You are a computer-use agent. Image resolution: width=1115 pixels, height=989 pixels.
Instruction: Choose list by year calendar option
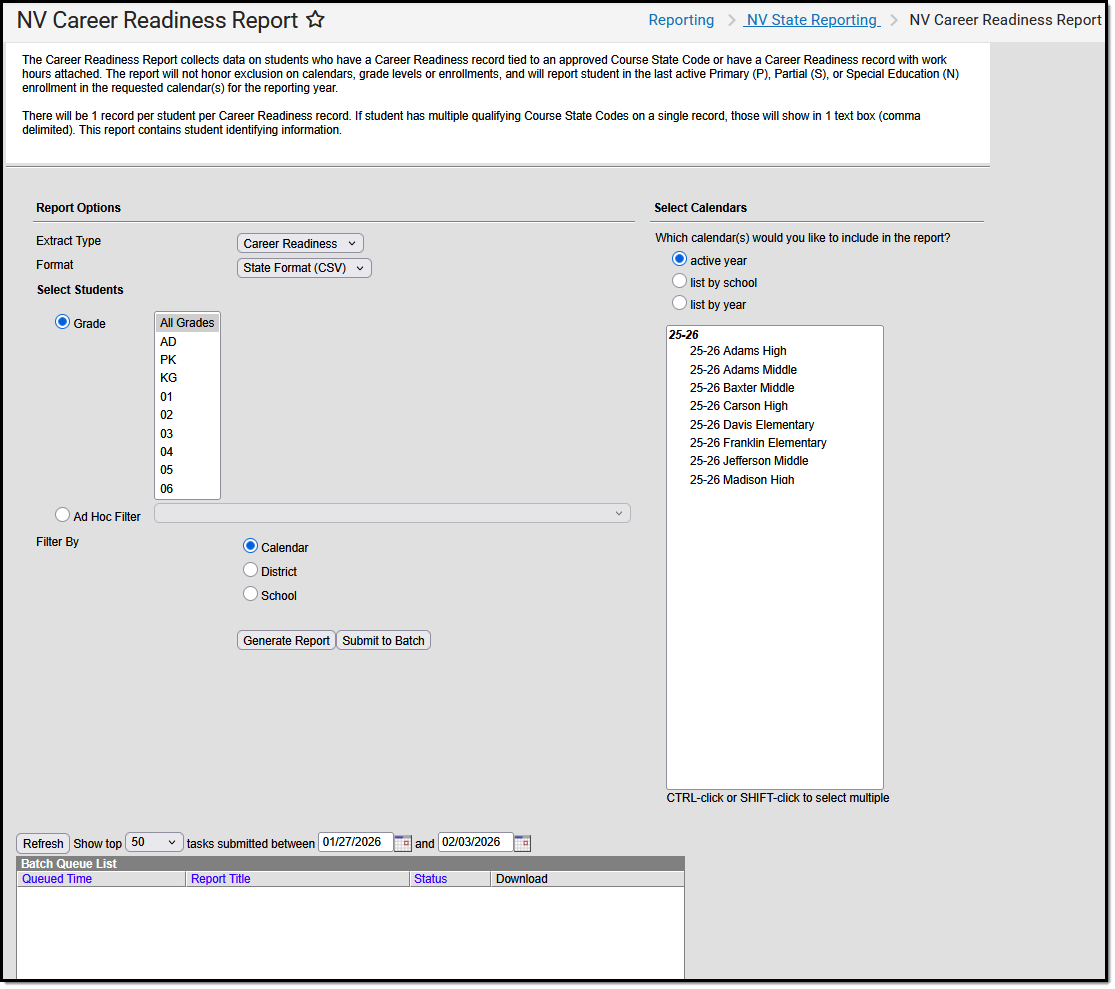click(679, 304)
